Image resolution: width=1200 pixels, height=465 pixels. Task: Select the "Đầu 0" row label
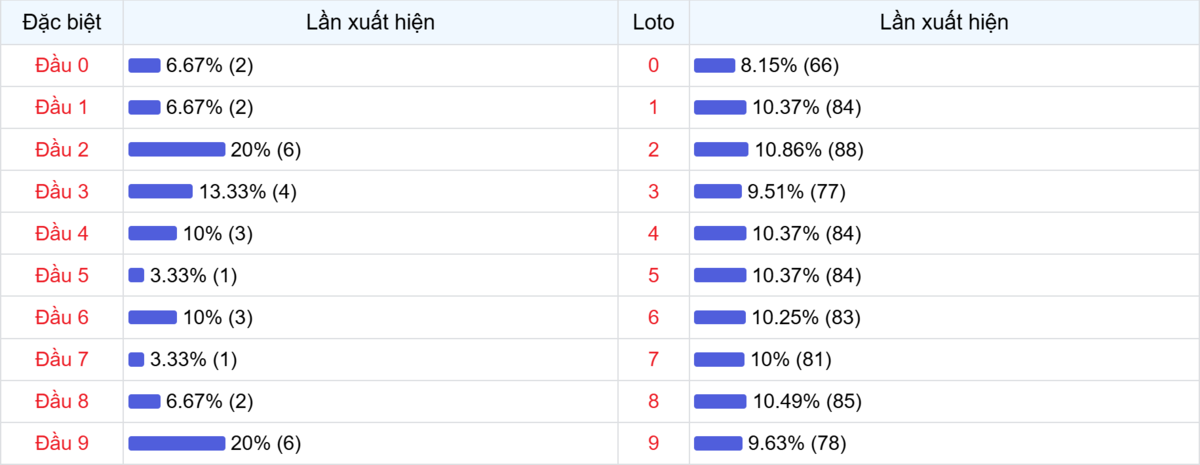coord(61,65)
